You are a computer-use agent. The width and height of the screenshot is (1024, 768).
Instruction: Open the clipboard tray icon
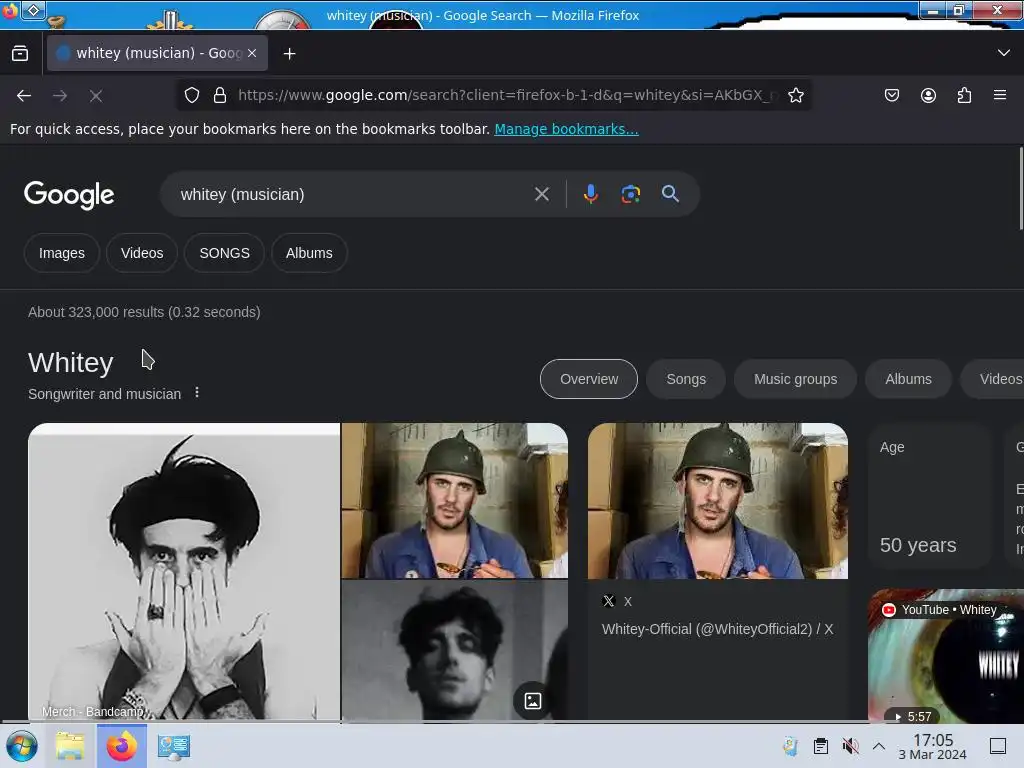coord(821,746)
